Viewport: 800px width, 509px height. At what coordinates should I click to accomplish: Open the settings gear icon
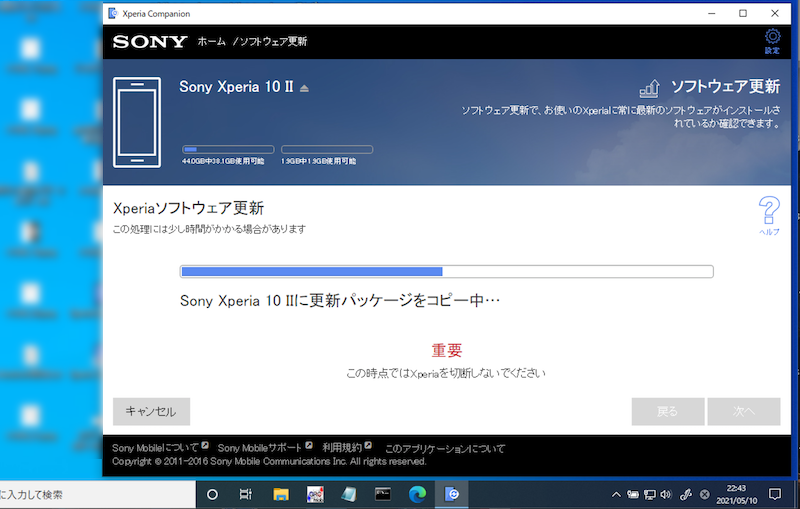[772, 38]
